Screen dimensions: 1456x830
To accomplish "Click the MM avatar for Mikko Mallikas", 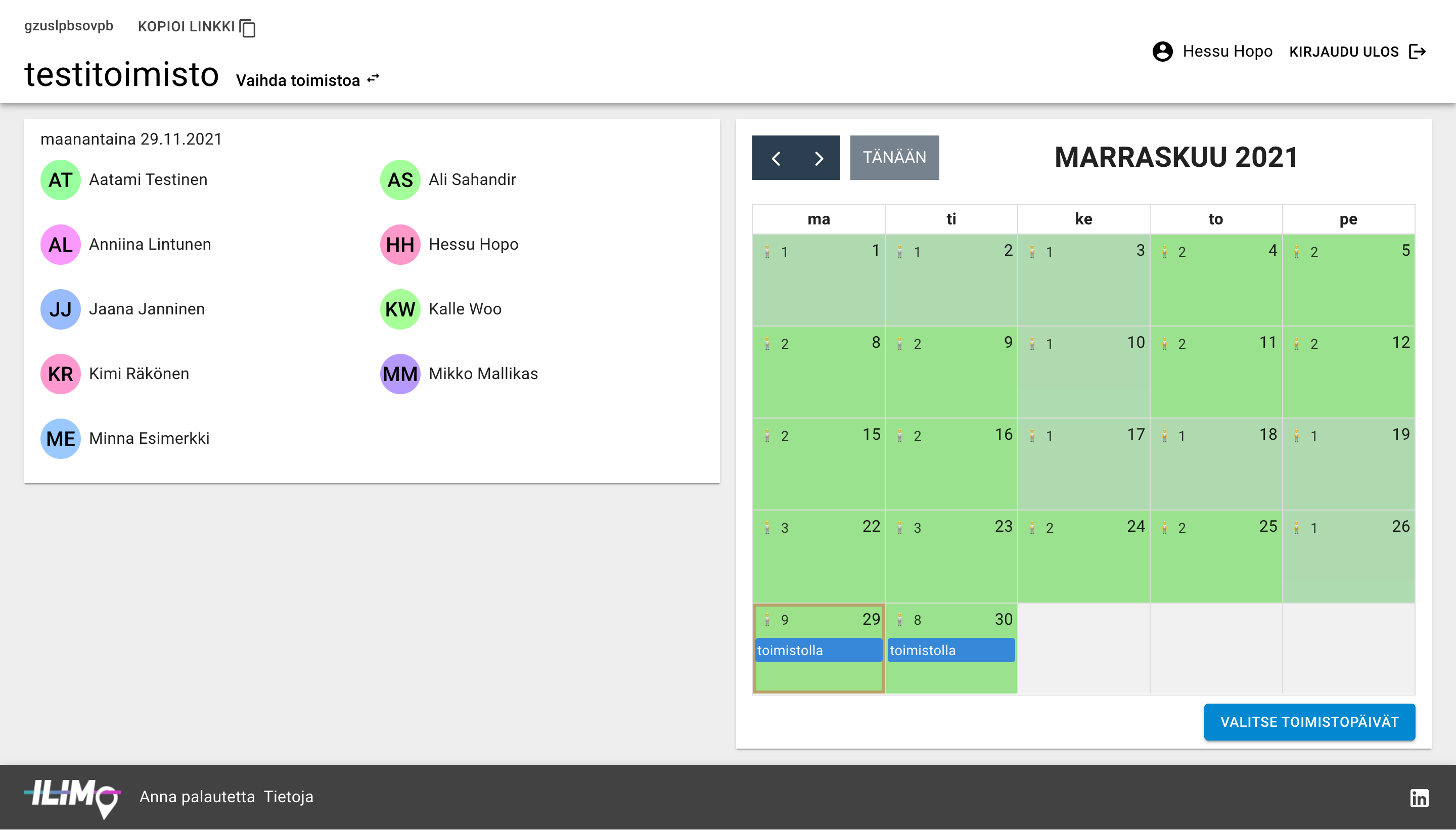I will click(x=399, y=374).
